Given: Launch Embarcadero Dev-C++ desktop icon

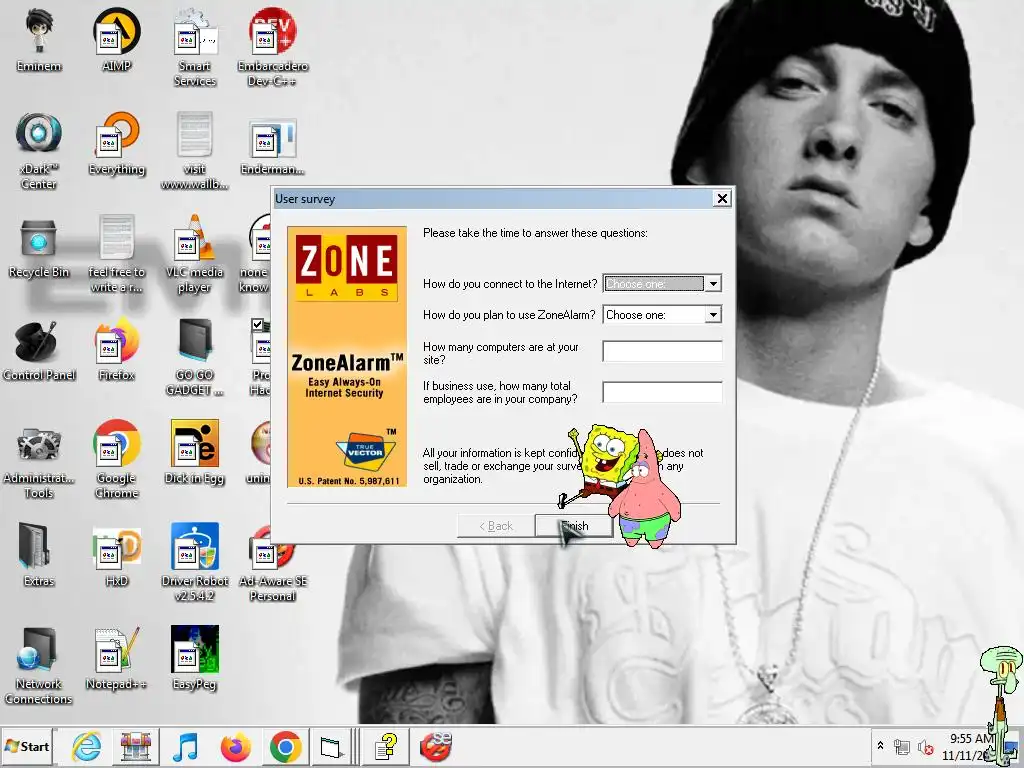Looking at the screenshot, I should coord(272,47).
